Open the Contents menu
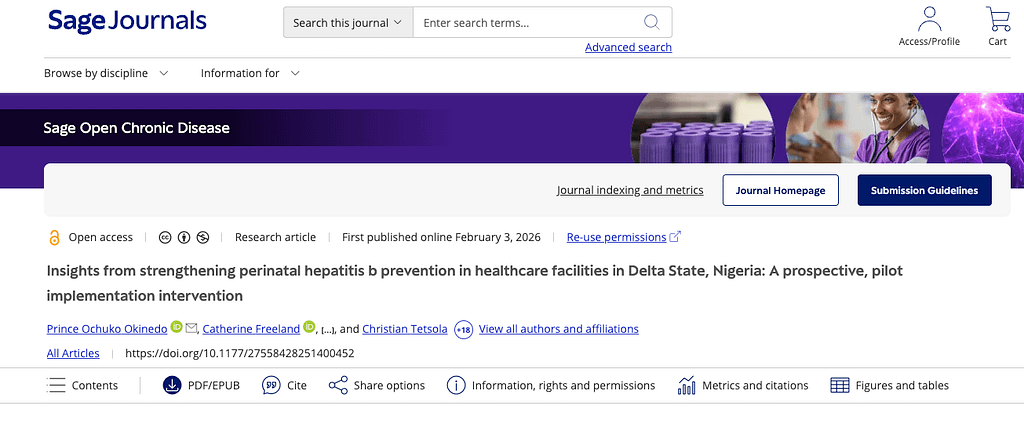This screenshot has width=1024, height=421. [82, 385]
